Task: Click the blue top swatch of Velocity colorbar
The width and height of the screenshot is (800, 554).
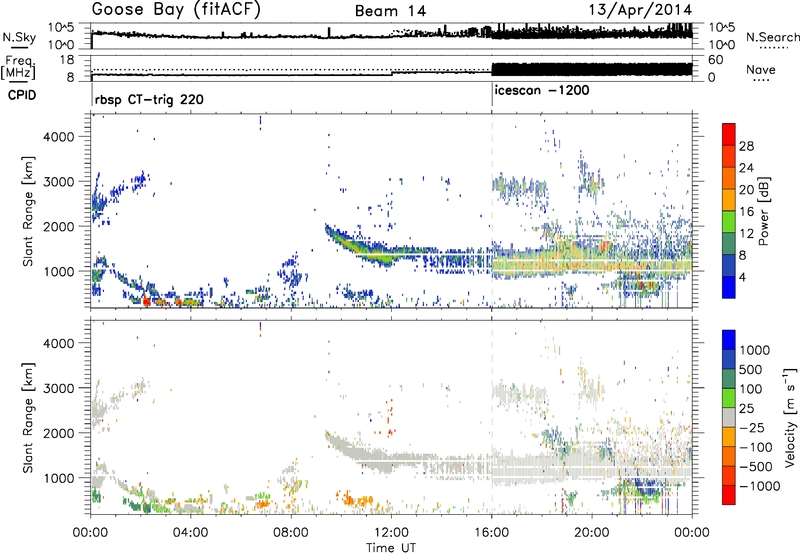Action: [x=729, y=340]
